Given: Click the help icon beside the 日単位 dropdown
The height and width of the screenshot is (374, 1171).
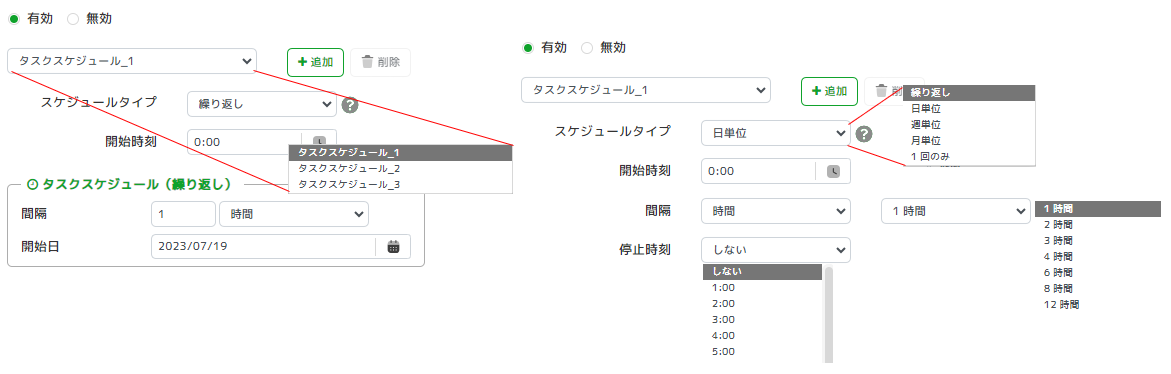Looking at the screenshot, I should (864, 134).
